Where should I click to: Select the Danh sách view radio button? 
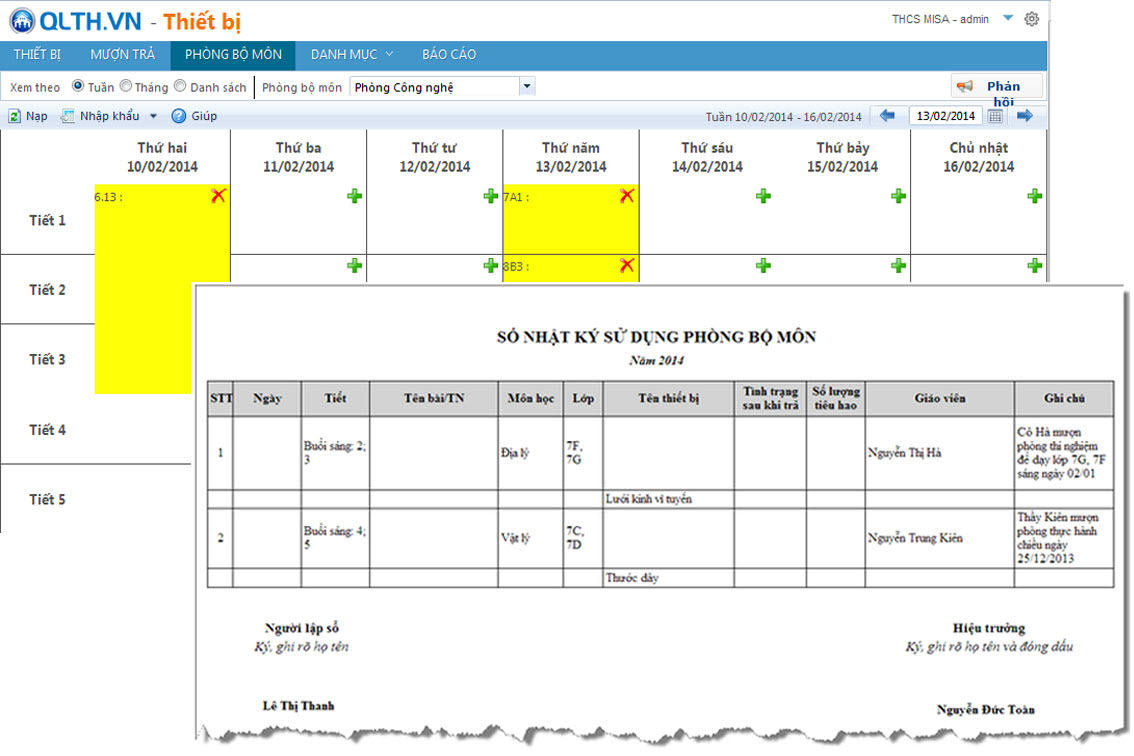tap(180, 87)
